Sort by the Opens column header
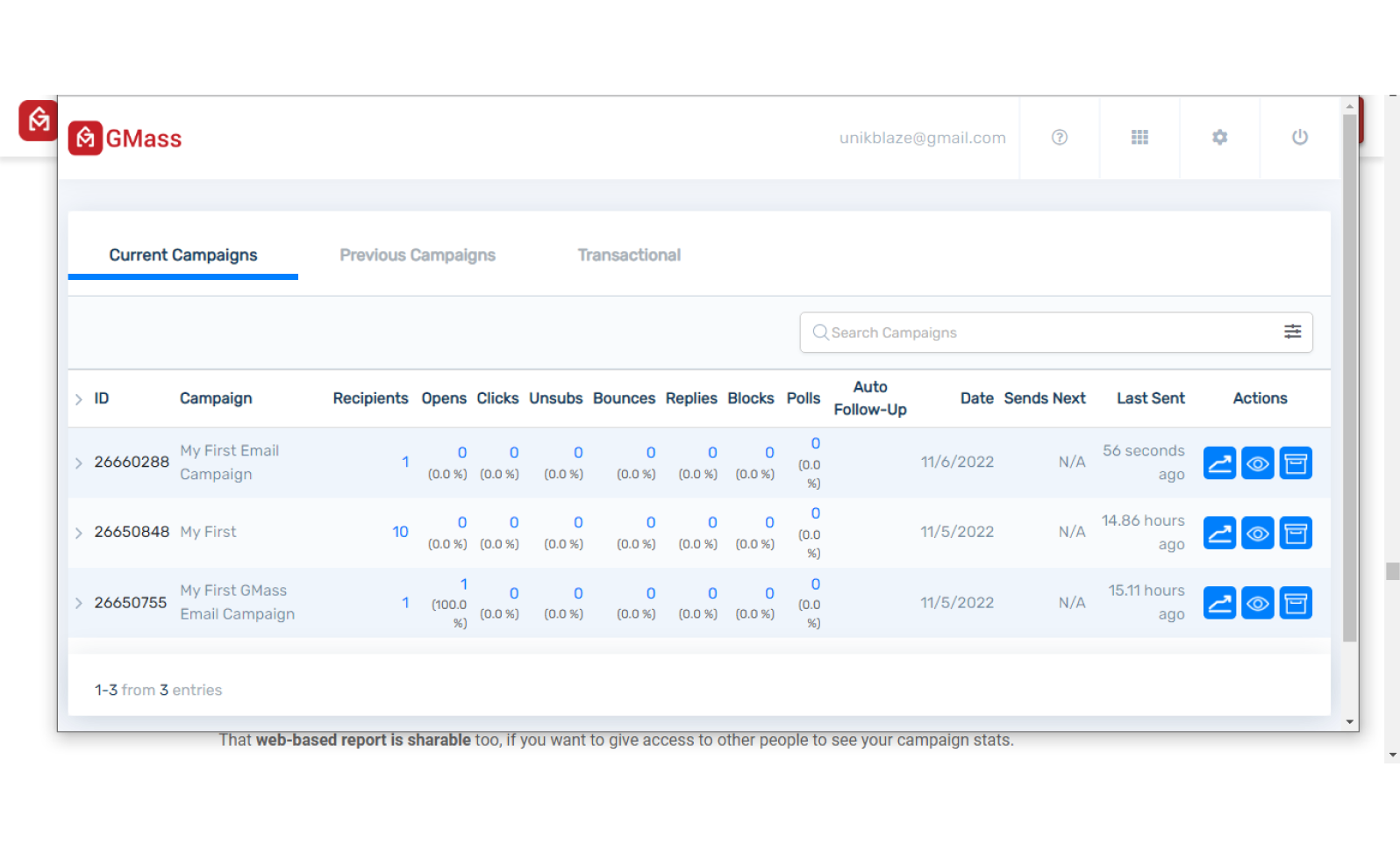The height and width of the screenshot is (860, 1400). [444, 398]
